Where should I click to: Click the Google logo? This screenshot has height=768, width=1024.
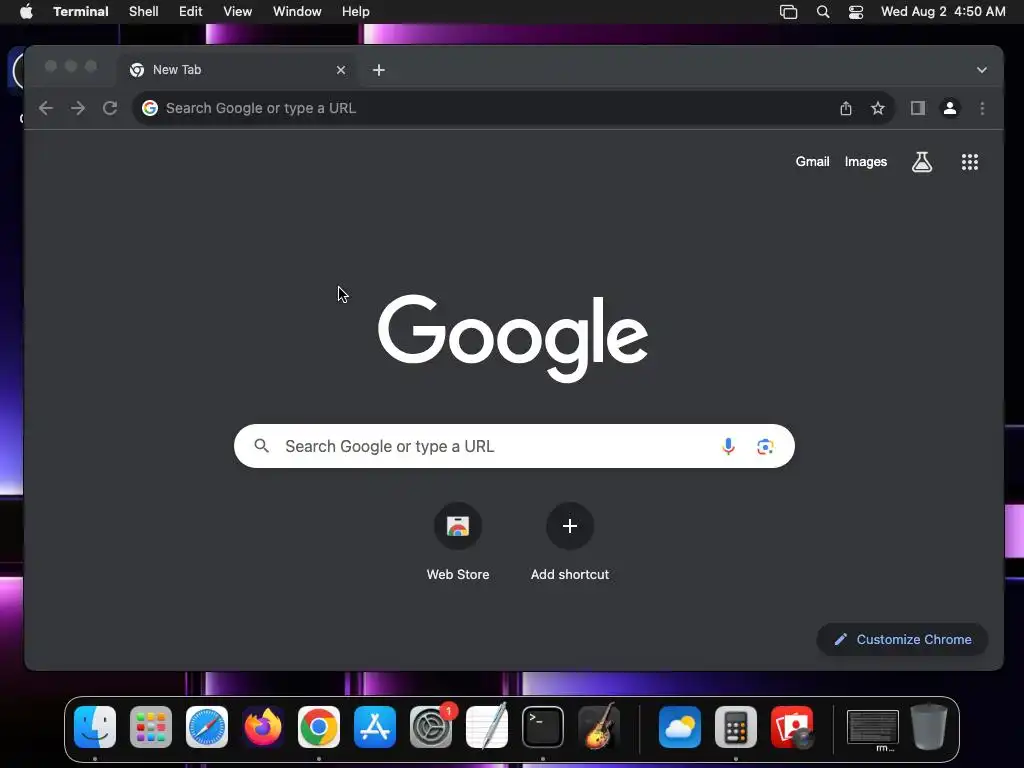513,338
